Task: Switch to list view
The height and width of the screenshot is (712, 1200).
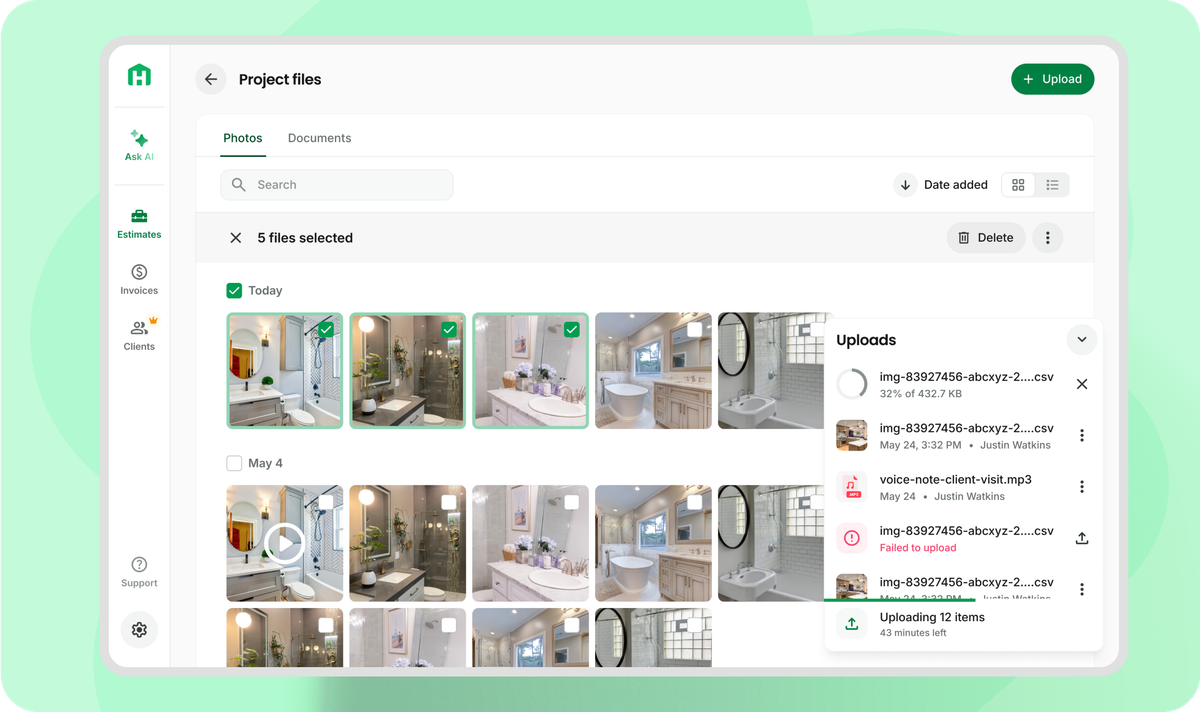Action: tap(1052, 185)
